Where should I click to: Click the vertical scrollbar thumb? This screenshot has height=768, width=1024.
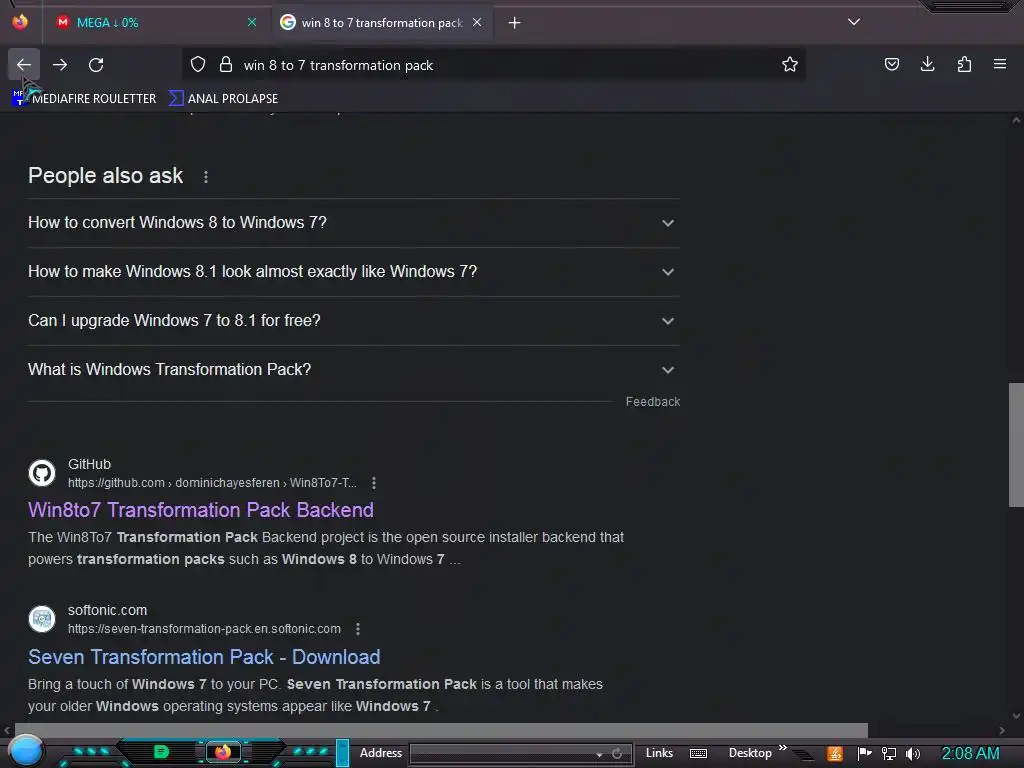[x=1016, y=445]
